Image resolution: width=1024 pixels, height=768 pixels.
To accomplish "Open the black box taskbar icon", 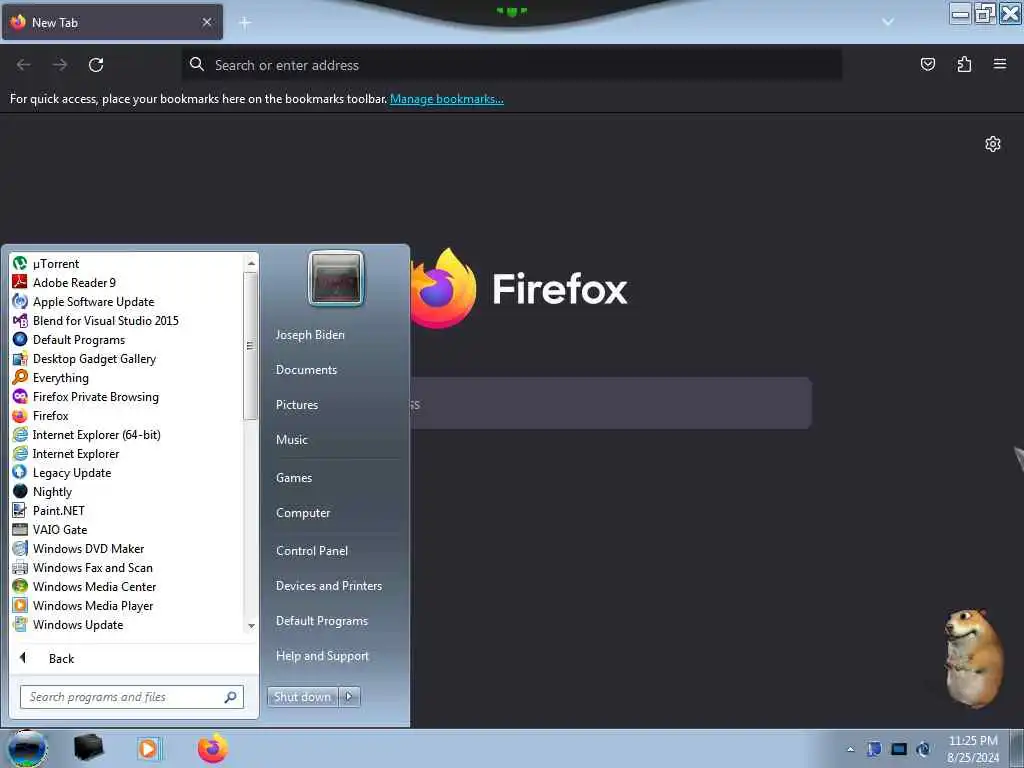I will (x=89, y=748).
